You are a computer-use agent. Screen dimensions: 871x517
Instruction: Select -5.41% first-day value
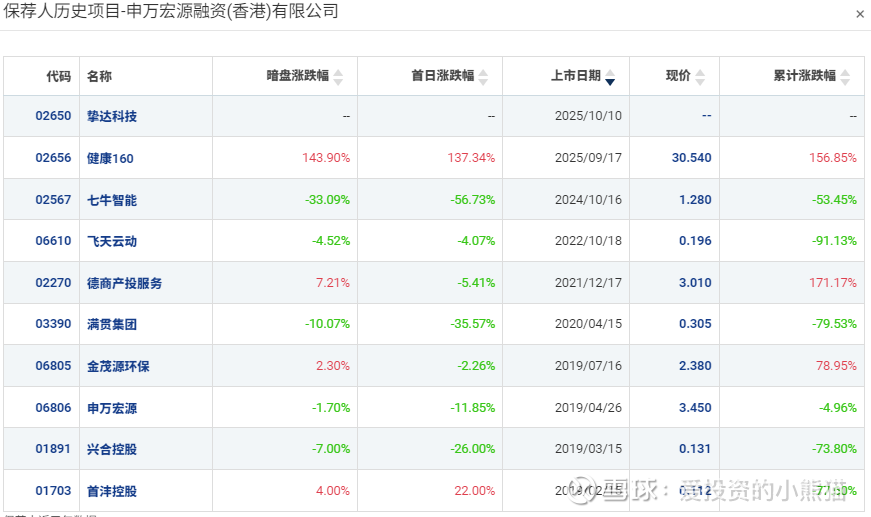(x=476, y=283)
